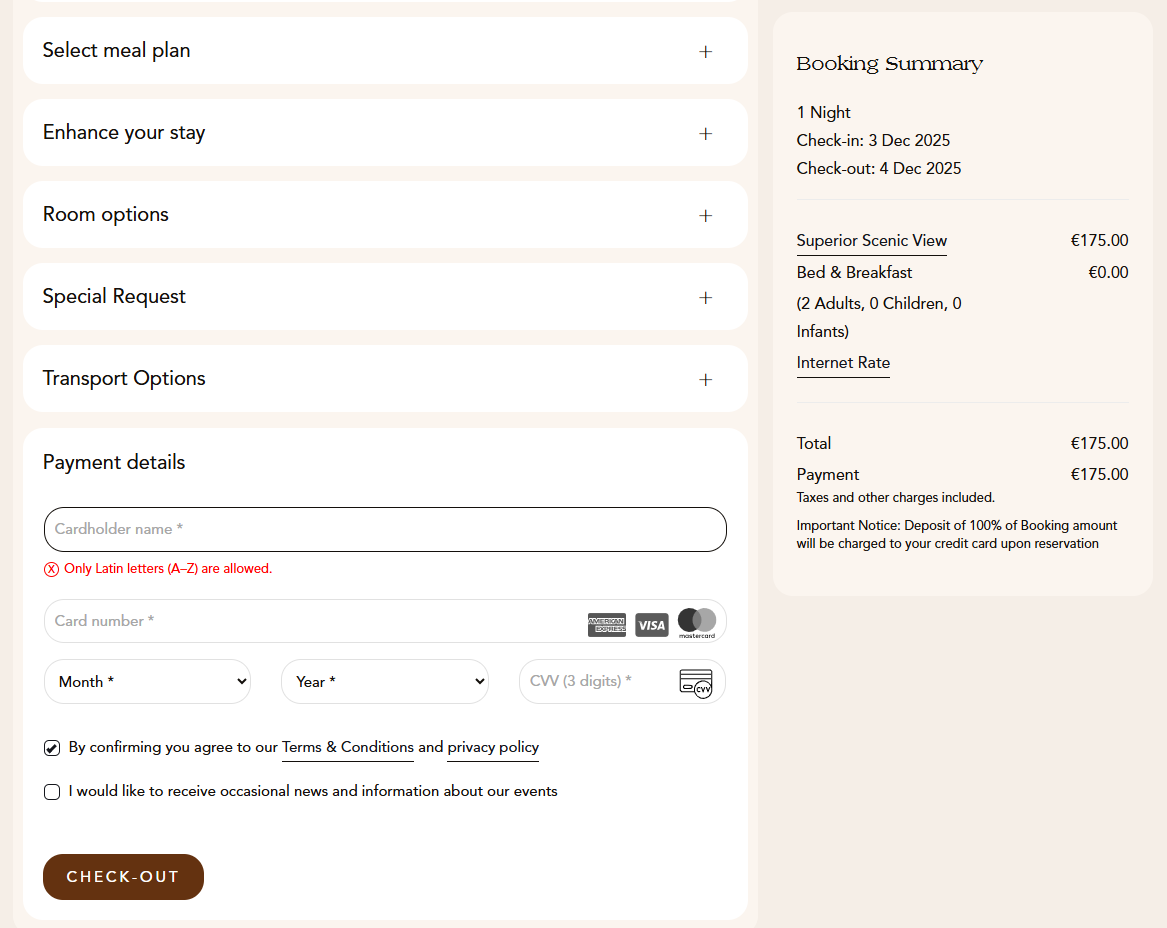The height and width of the screenshot is (928, 1167).
Task: Click the Mastercard logo icon
Action: [697, 622]
